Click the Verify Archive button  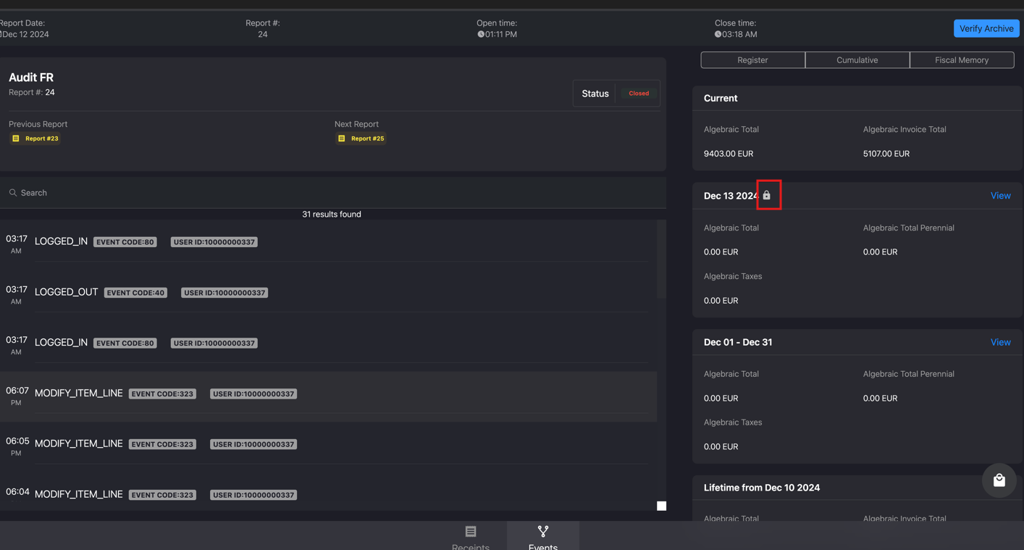(986, 28)
